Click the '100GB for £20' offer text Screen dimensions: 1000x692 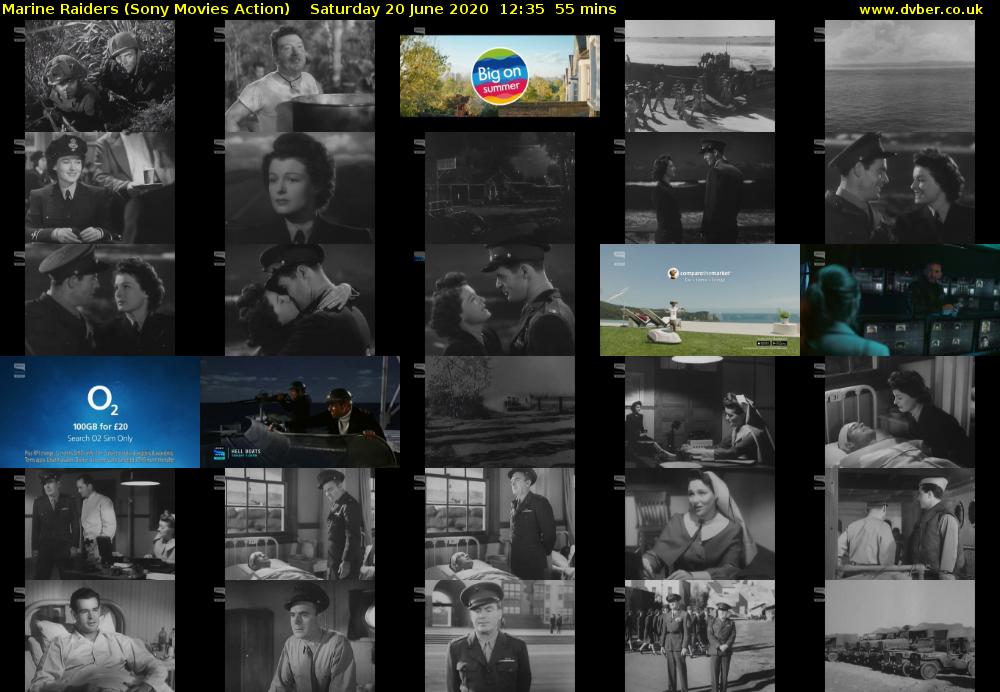click(x=100, y=427)
